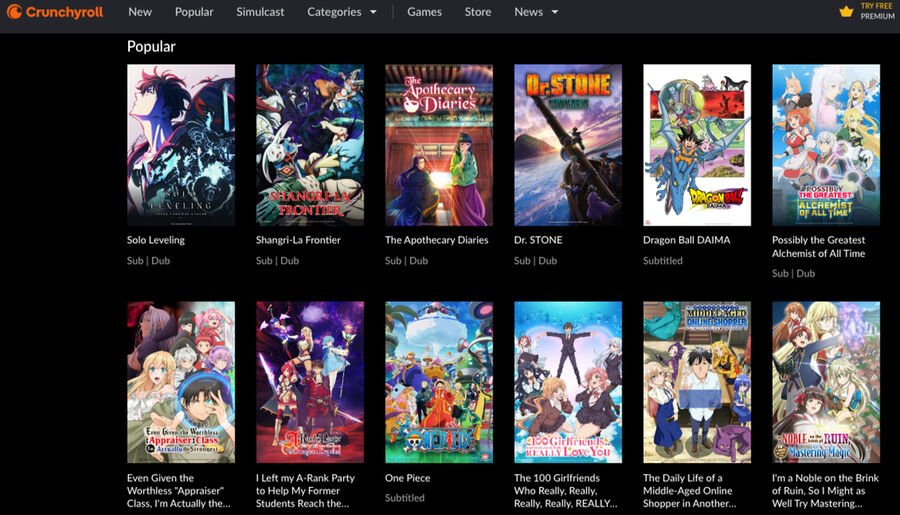
Task: Go to the Popular tab
Action: 194,12
